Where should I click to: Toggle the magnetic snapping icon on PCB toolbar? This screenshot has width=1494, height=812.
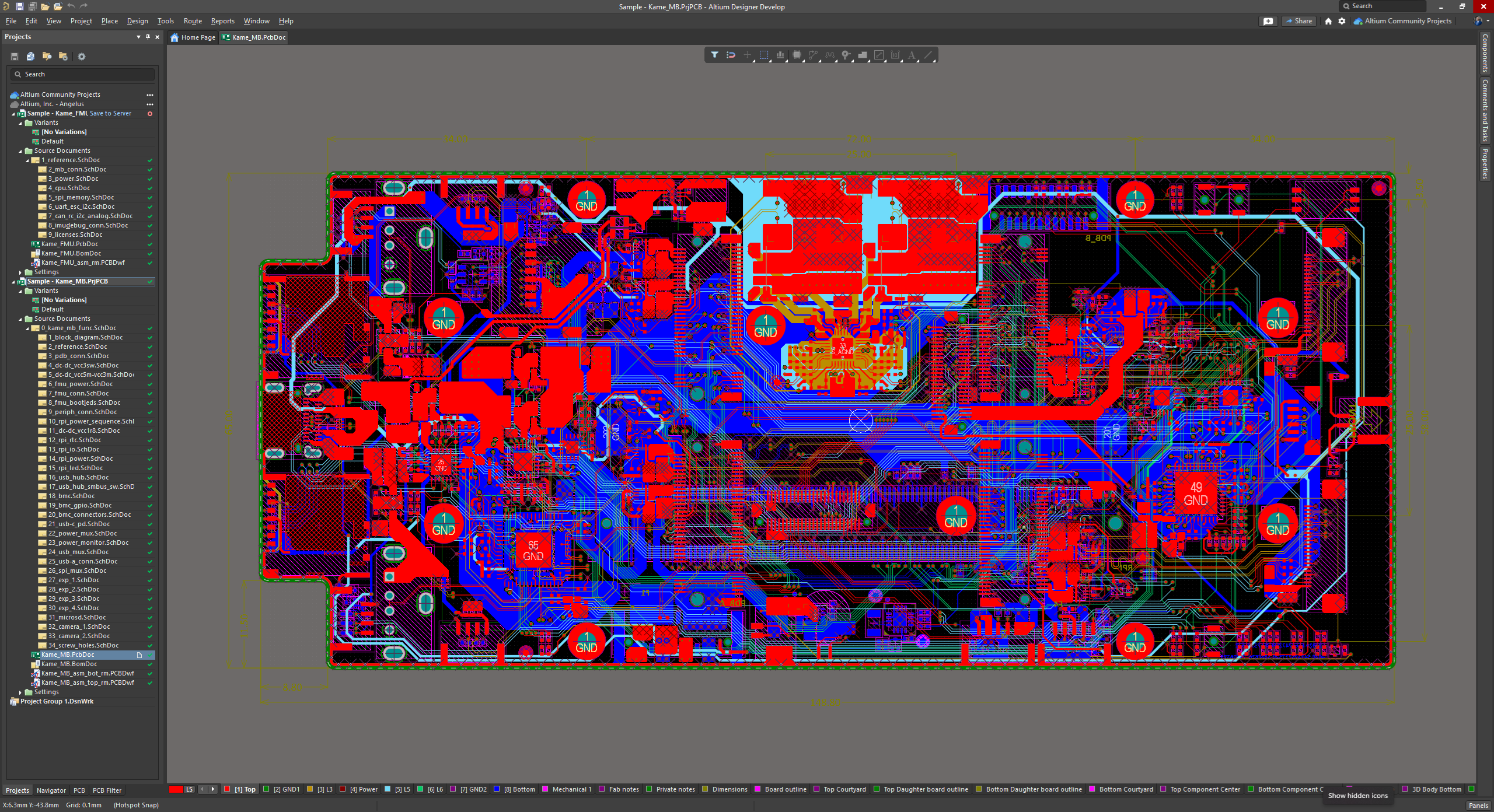730,55
